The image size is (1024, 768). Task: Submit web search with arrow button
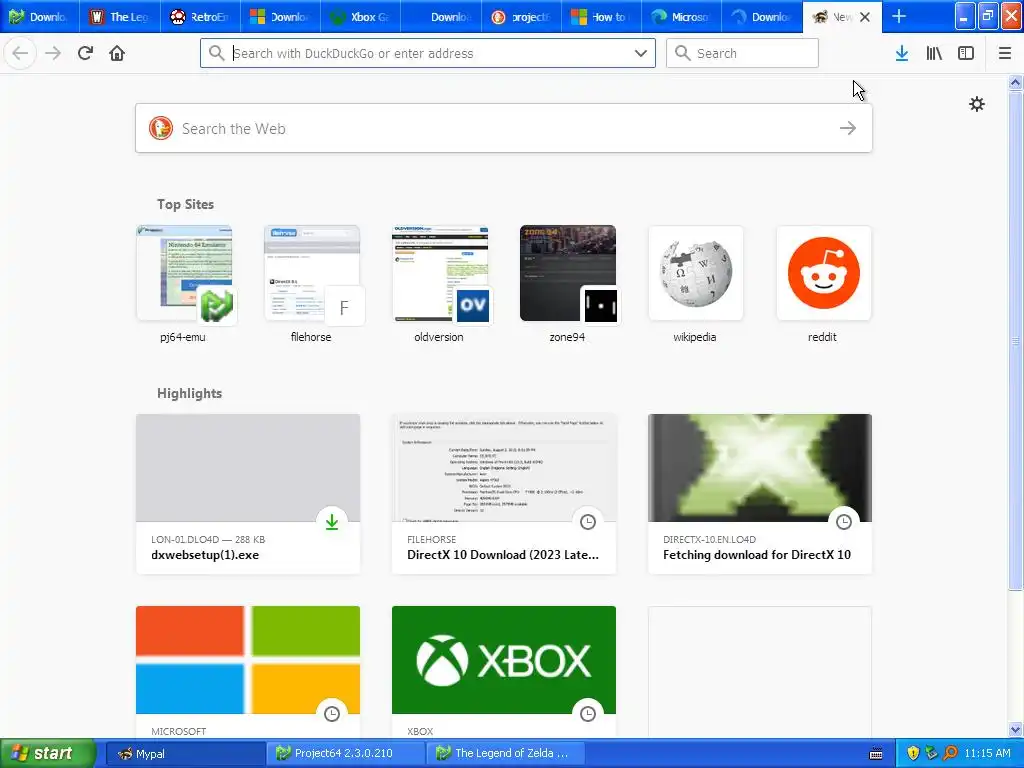pyautogui.click(x=848, y=128)
